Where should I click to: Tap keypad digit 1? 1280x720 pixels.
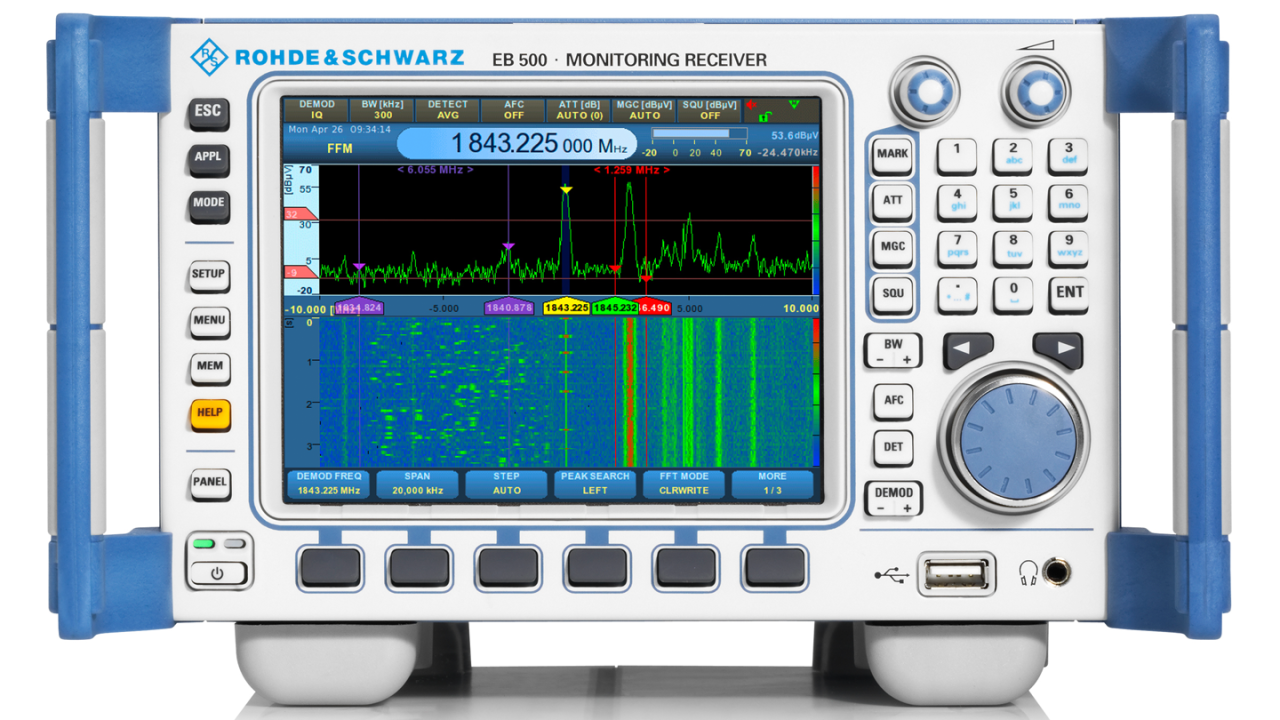957,155
